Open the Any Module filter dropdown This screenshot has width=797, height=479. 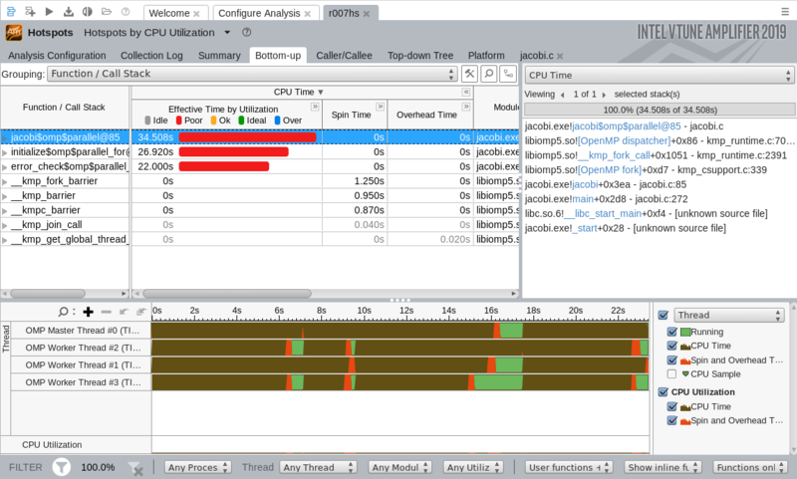pyautogui.click(x=400, y=467)
